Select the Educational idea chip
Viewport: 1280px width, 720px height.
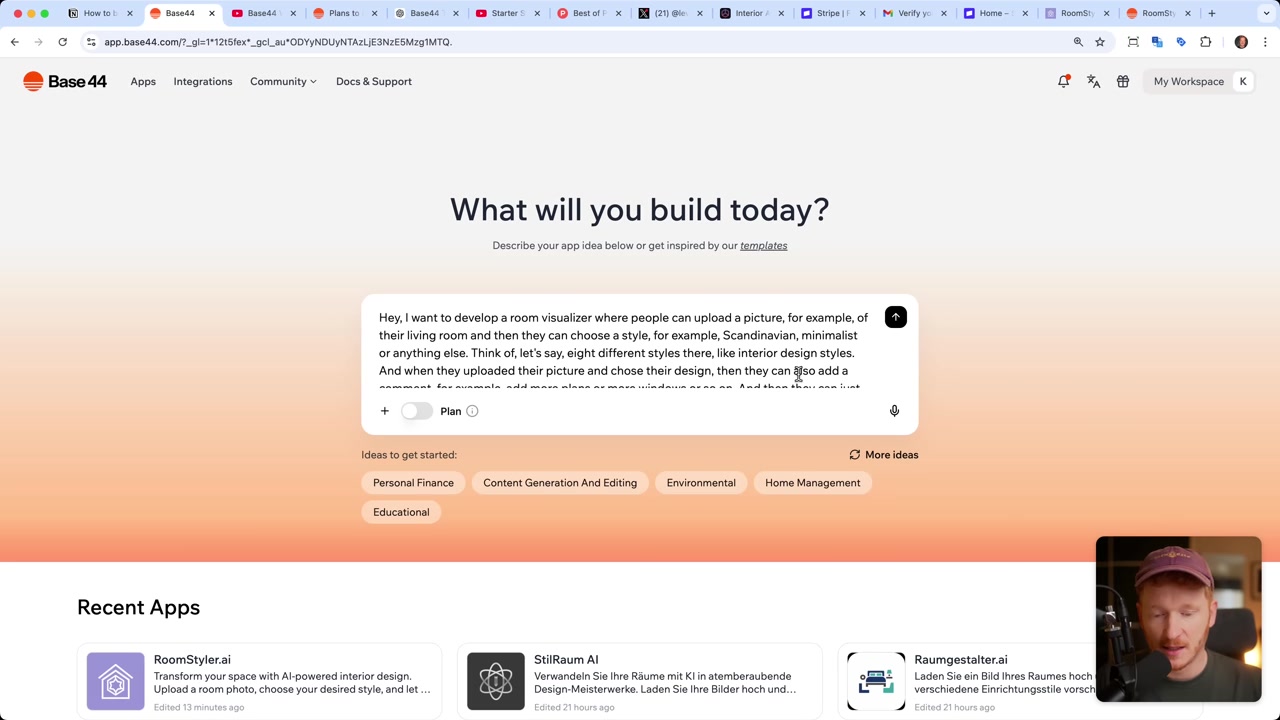401,512
